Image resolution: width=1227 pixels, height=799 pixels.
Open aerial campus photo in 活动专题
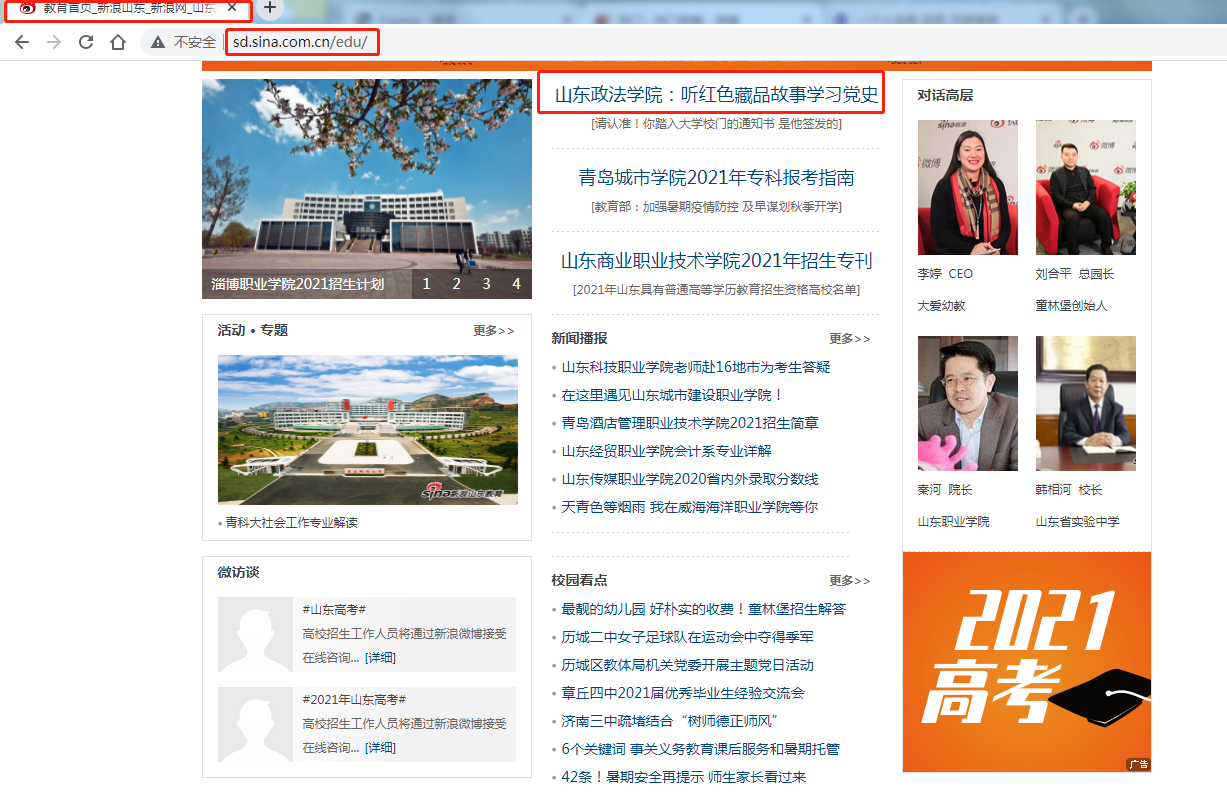click(368, 430)
